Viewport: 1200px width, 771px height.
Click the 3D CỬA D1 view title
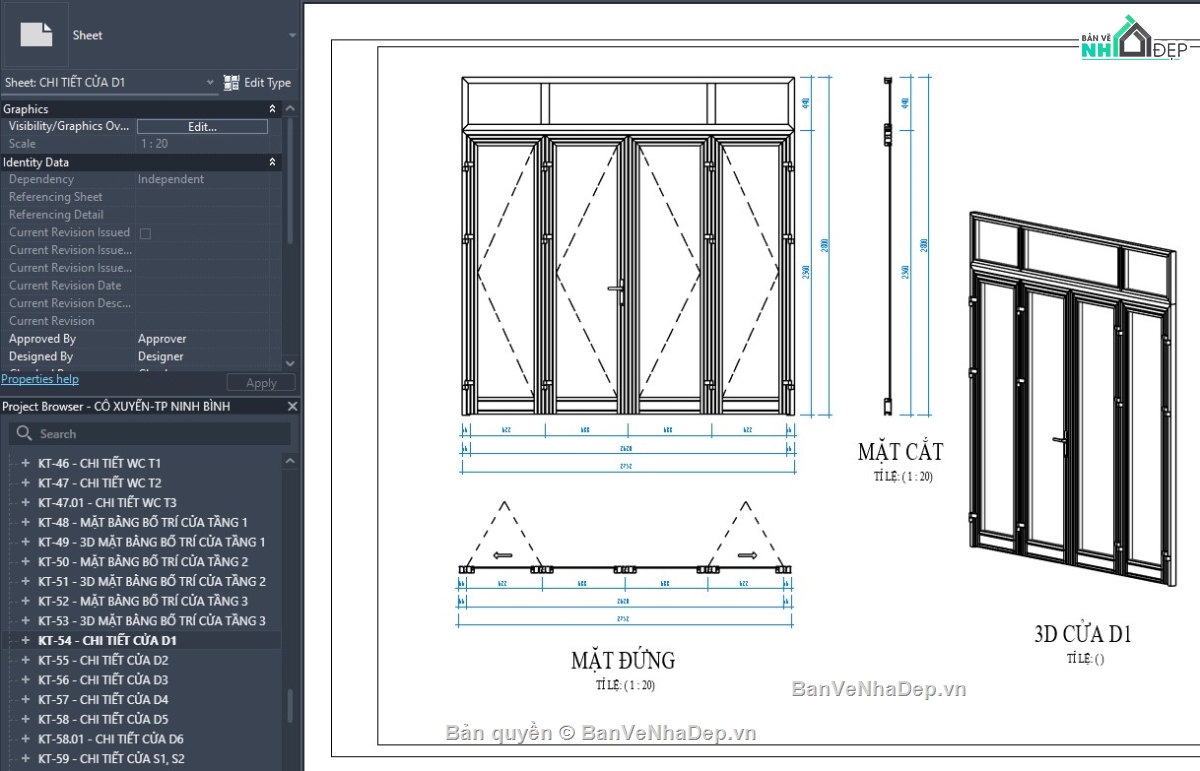(x=1083, y=634)
